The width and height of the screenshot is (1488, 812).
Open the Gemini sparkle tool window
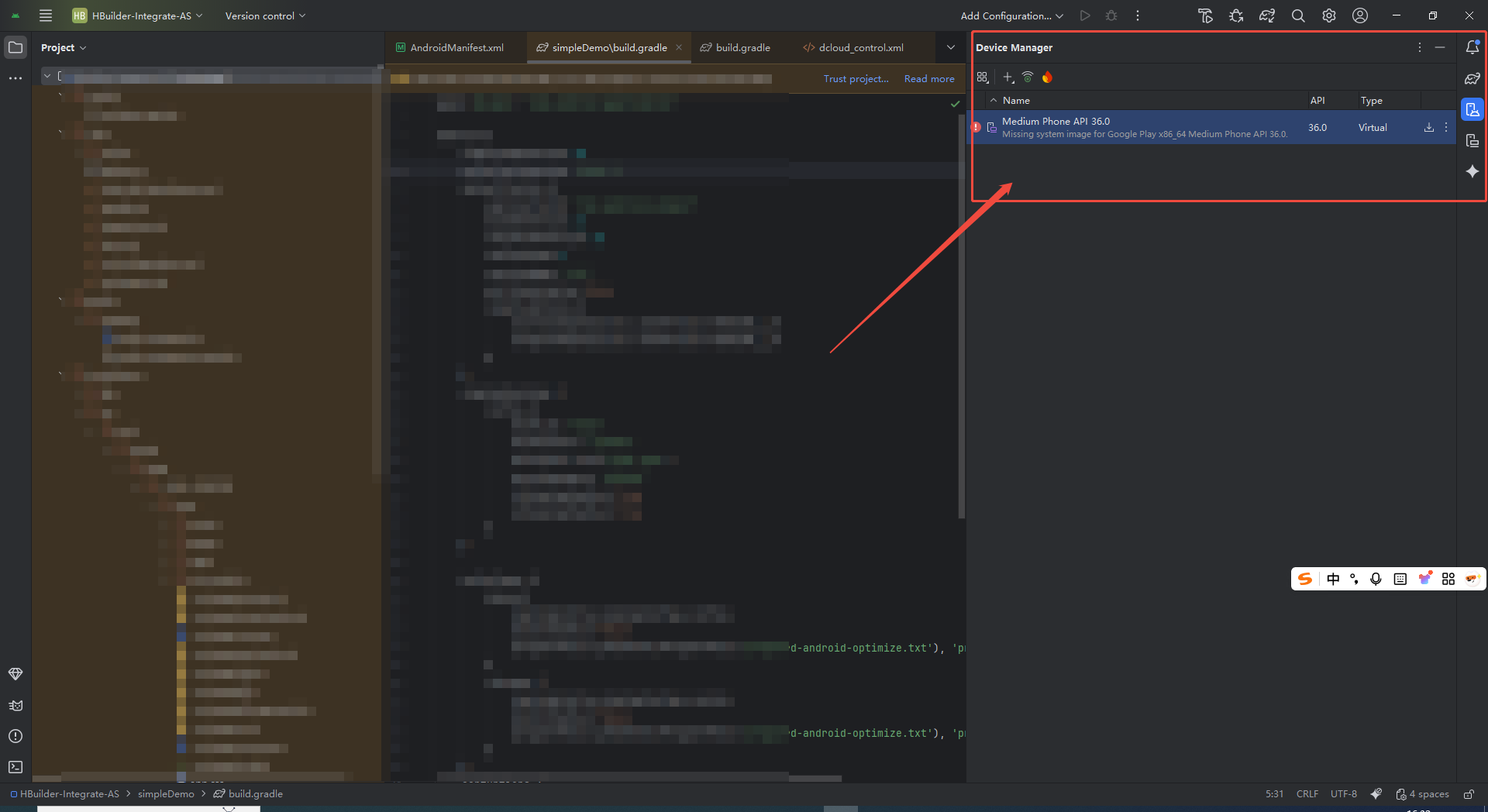(x=1472, y=171)
